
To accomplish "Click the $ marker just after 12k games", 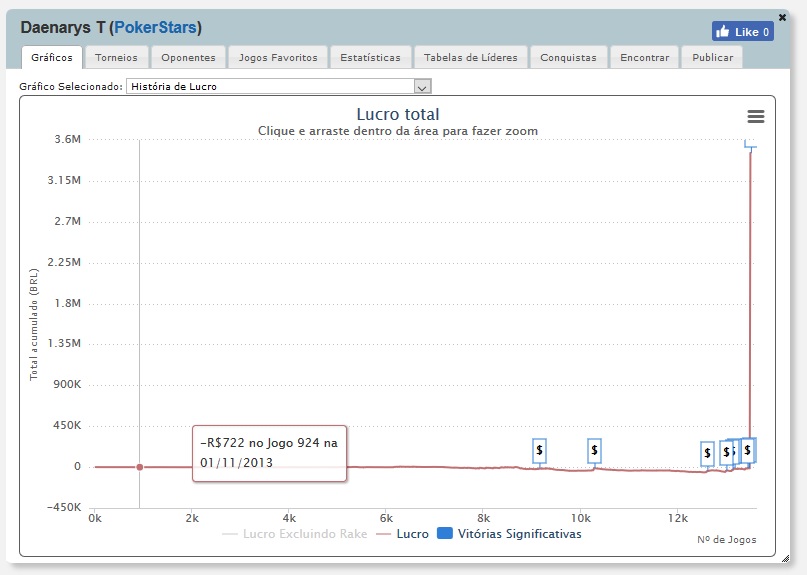I will click(707, 454).
